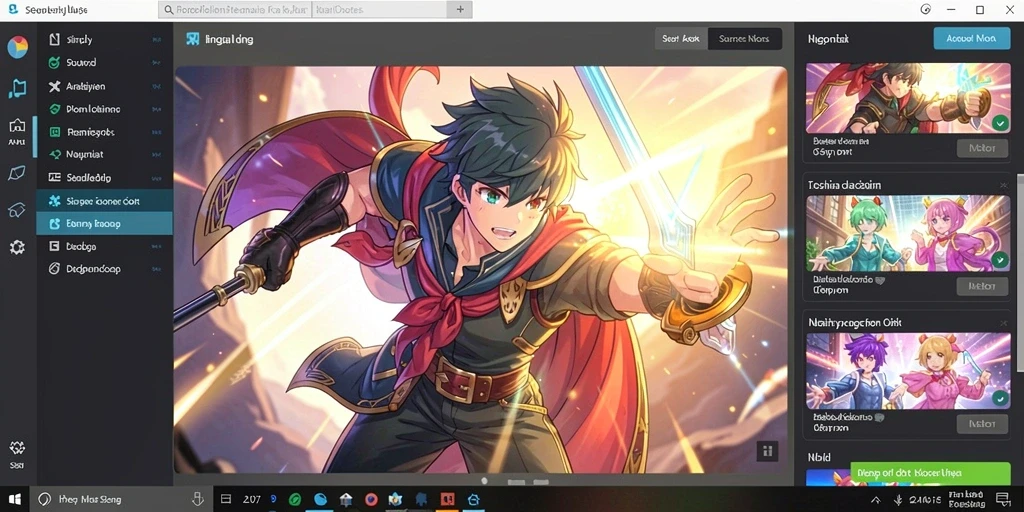The width and height of the screenshot is (1024, 512).
Task: Open the circular profile avatar at top left
Action: 18,47
